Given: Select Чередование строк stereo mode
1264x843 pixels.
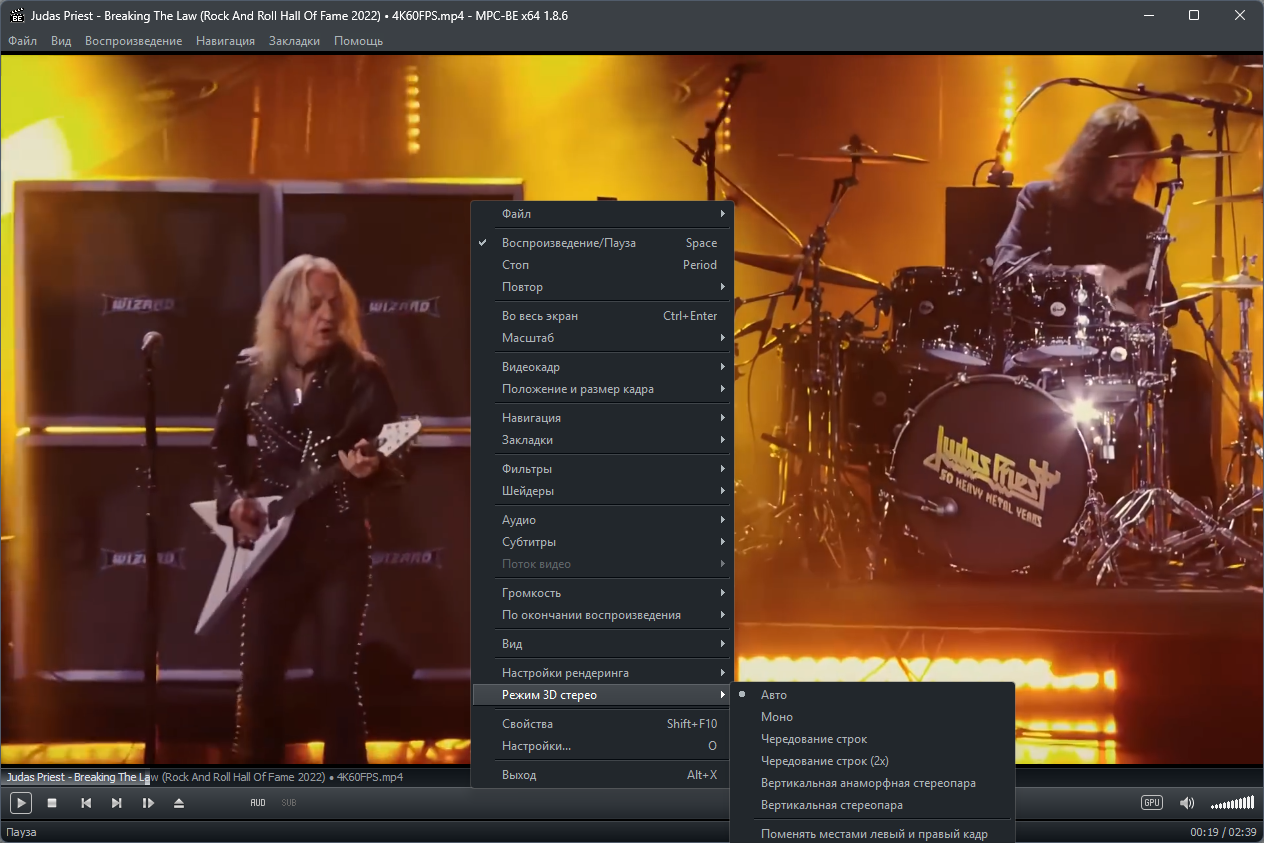Looking at the screenshot, I should 873,739.
